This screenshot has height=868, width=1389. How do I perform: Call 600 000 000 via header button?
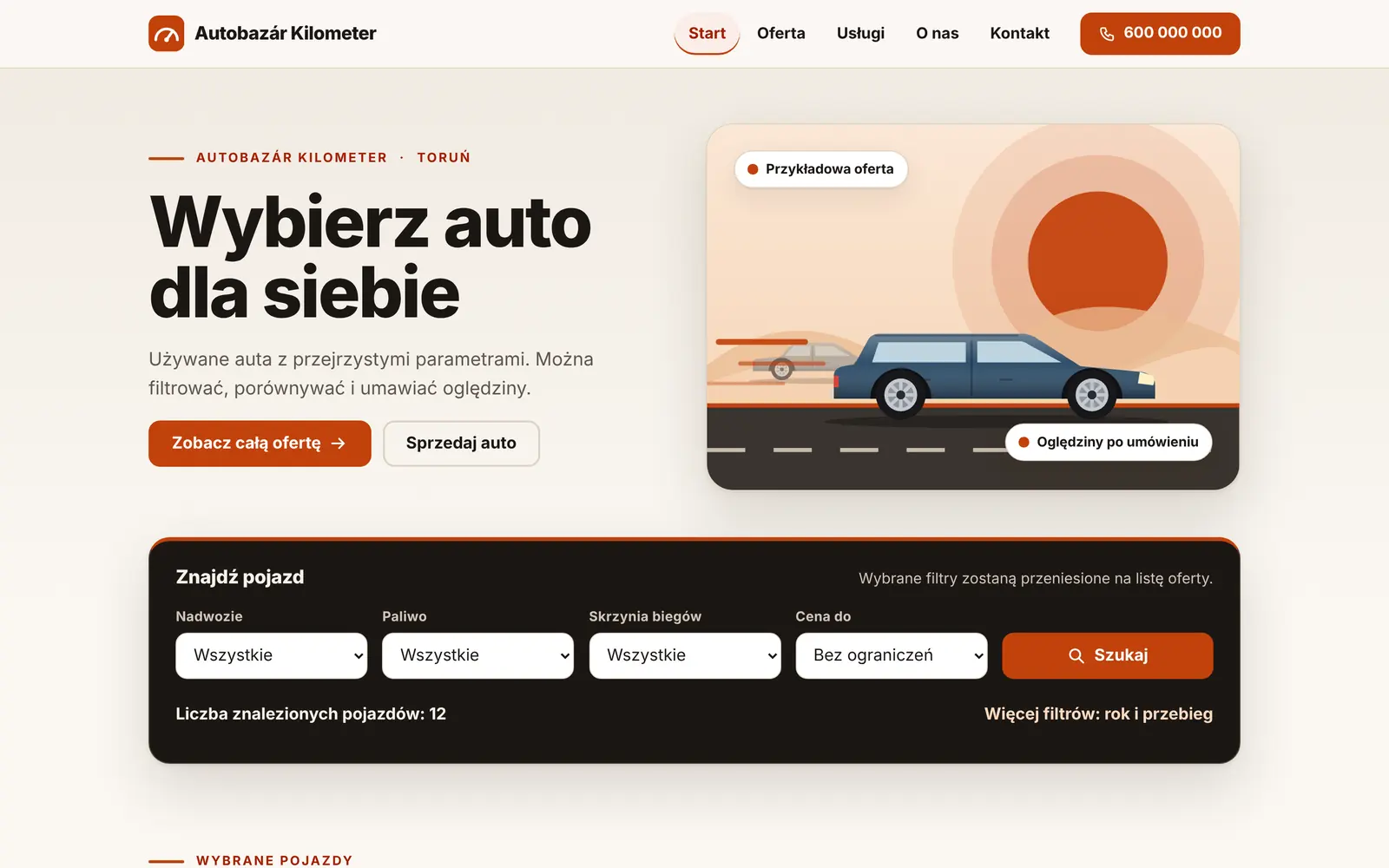(1160, 34)
